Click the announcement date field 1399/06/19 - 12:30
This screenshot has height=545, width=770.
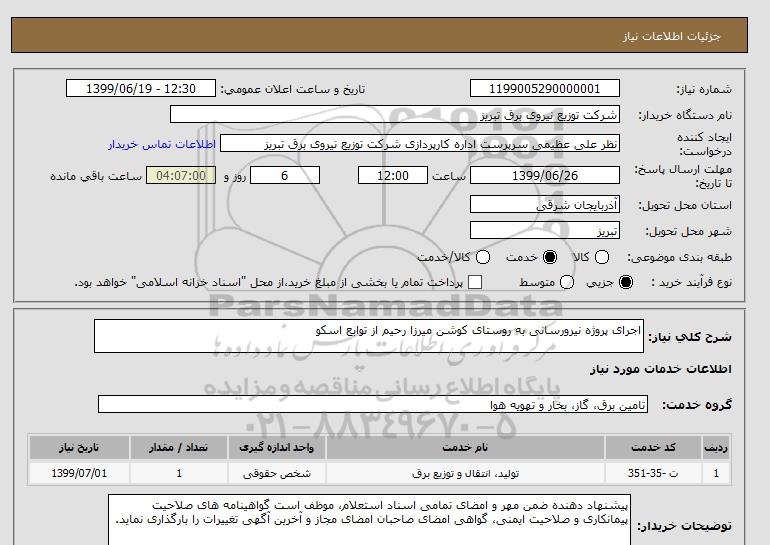[141, 88]
